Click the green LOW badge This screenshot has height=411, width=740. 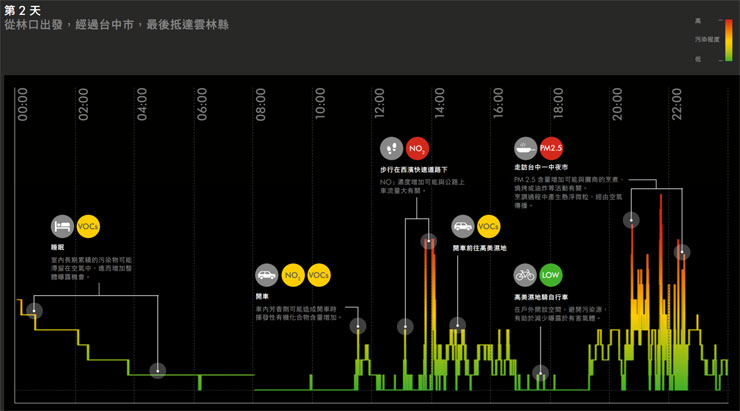point(551,275)
